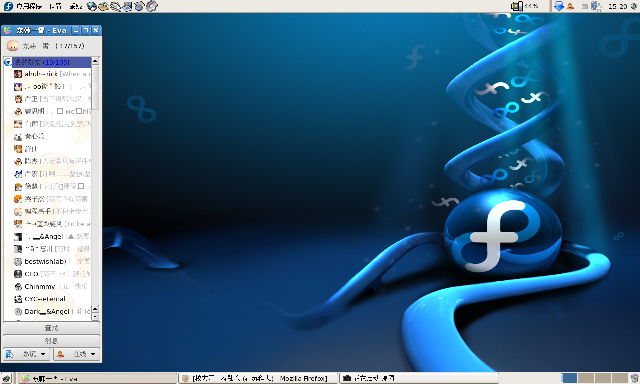Select contact ending in '&Angel' with black avatar

click(52, 236)
